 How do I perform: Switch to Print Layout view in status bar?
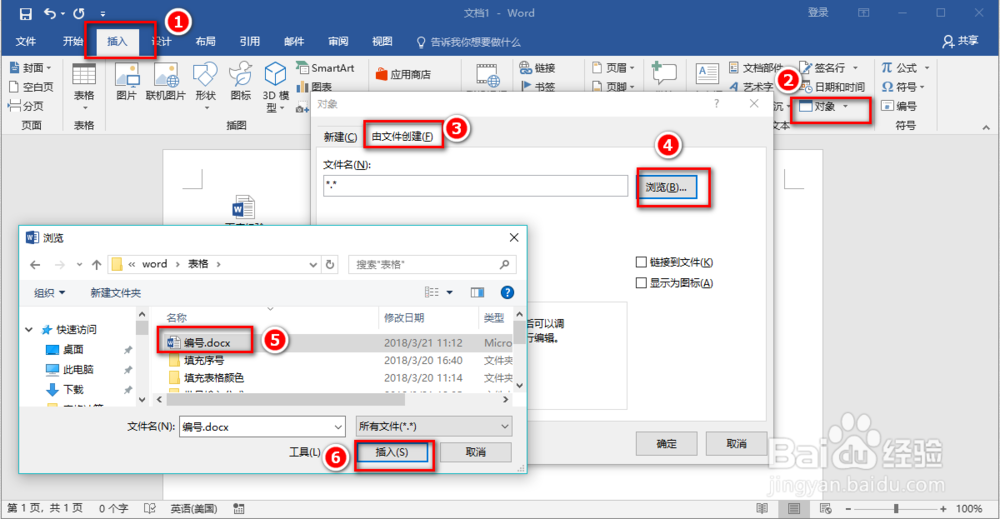(x=794, y=509)
